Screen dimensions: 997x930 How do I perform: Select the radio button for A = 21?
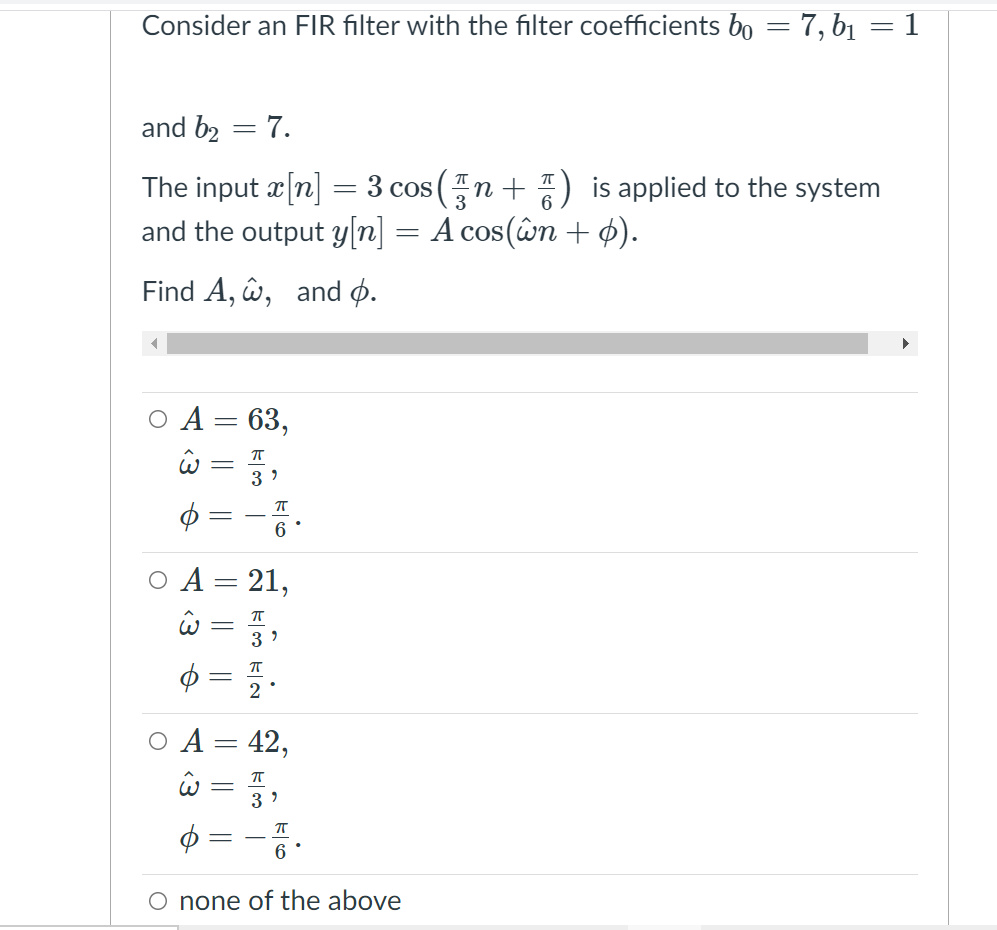pos(157,583)
